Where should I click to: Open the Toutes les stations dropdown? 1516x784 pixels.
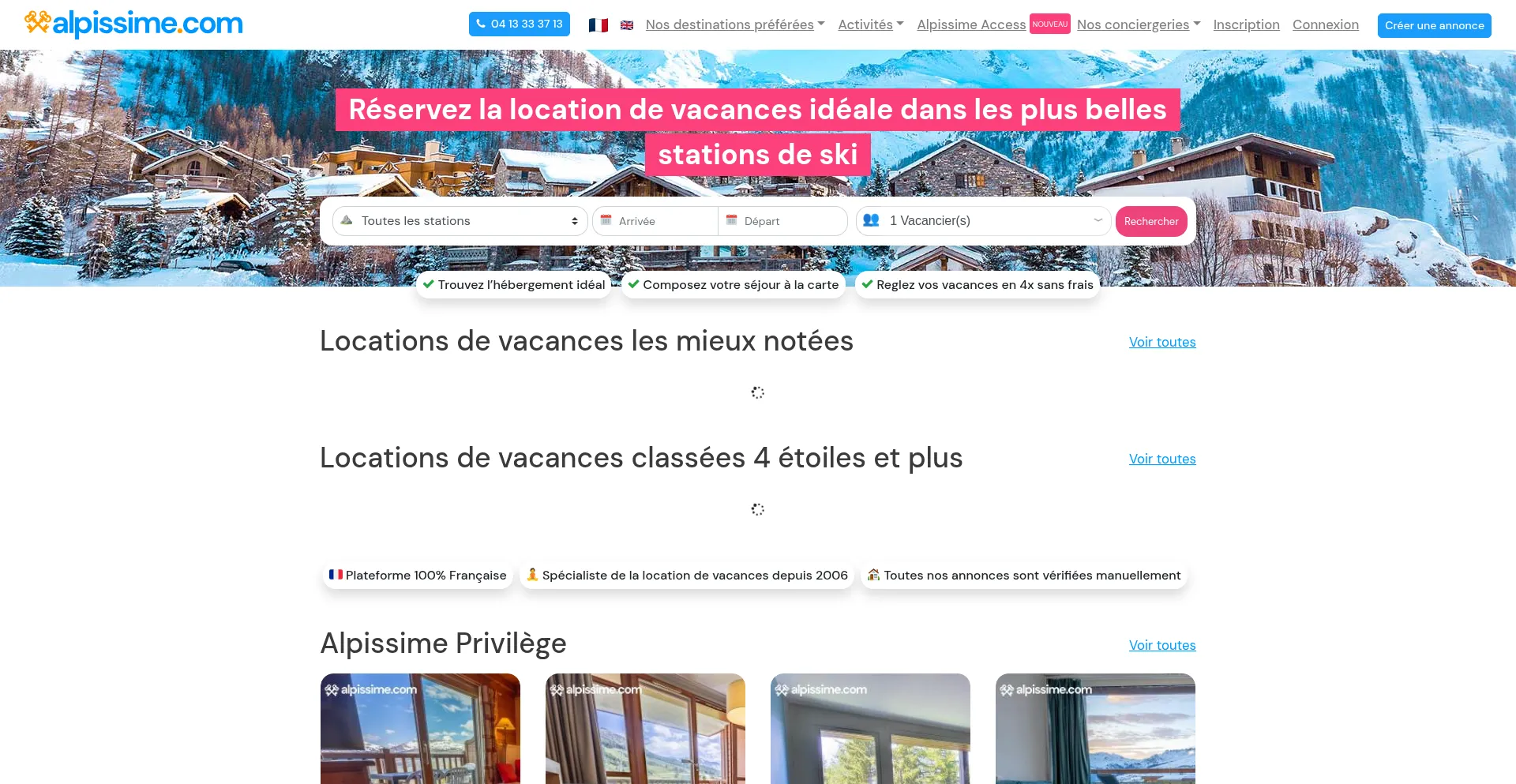[460, 221]
